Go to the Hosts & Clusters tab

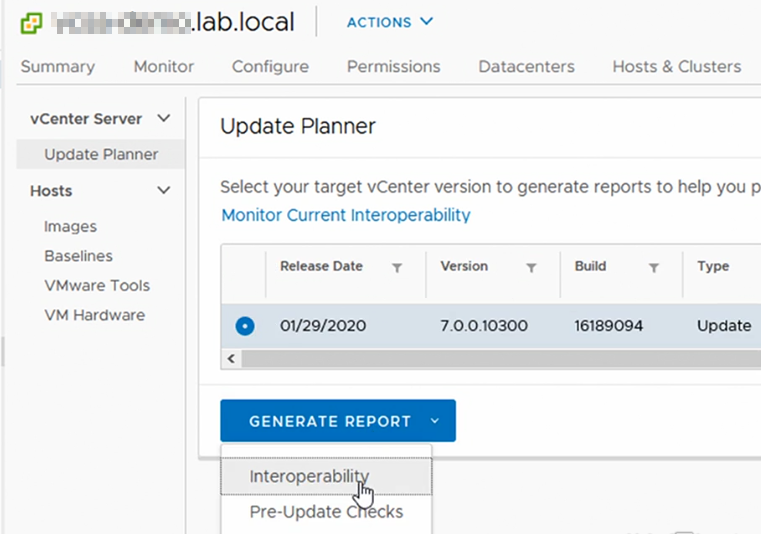click(x=677, y=67)
